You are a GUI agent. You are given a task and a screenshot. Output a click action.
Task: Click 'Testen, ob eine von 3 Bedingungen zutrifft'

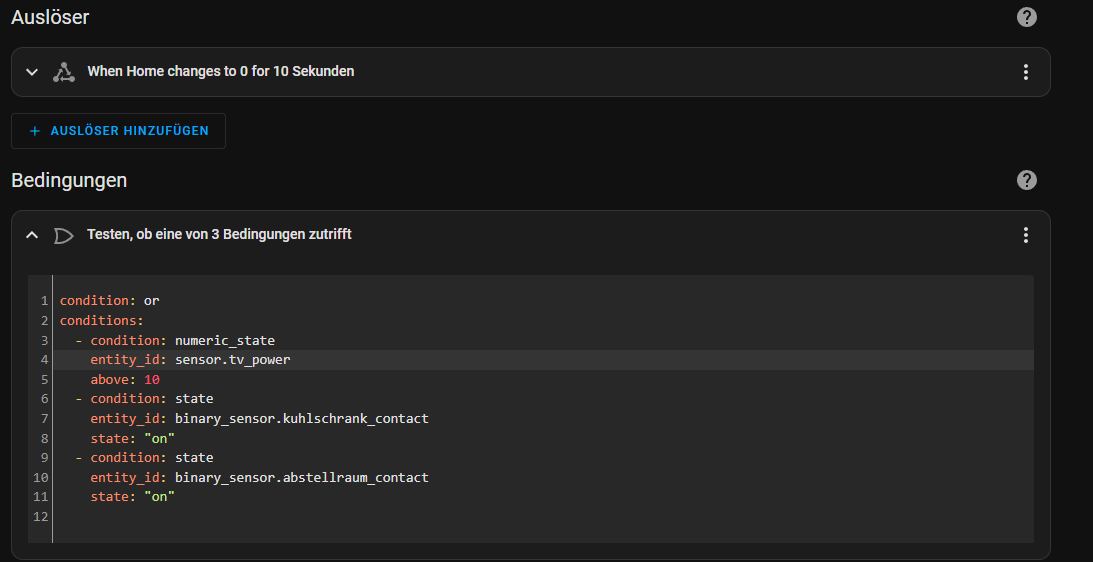(219, 234)
